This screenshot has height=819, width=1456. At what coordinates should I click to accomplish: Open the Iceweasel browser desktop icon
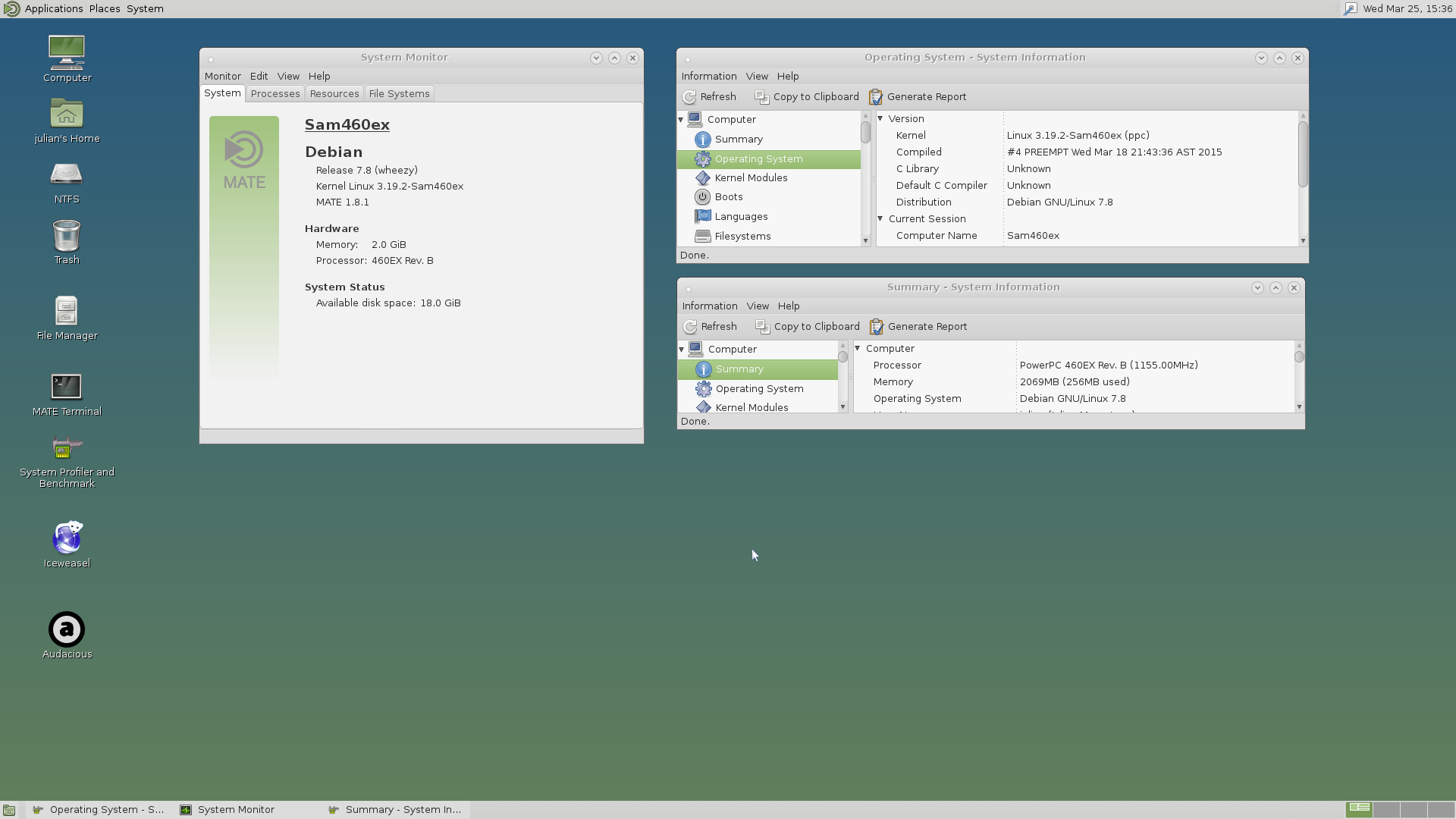point(67,538)
